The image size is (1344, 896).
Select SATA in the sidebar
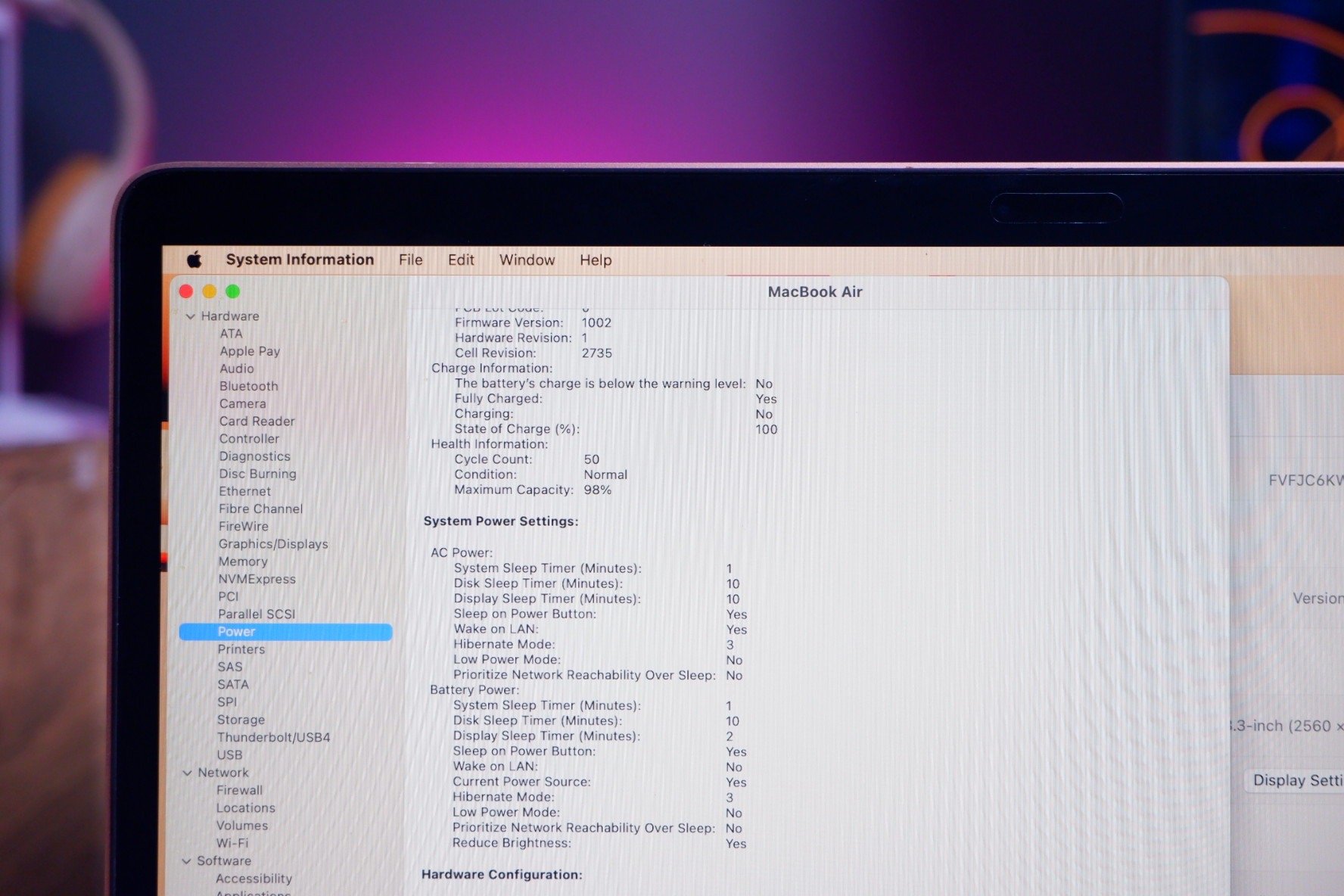click(233, 684)
